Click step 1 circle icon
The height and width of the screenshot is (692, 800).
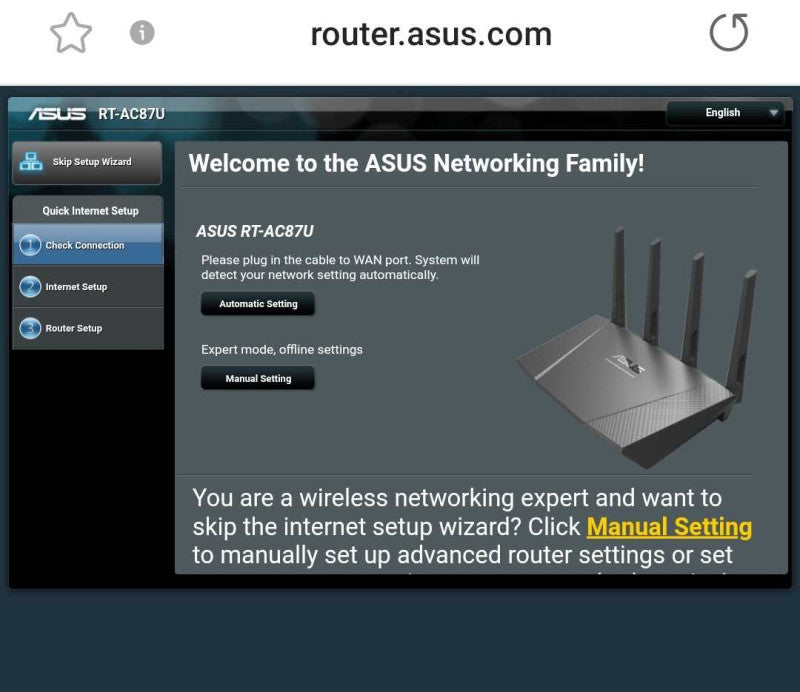[x=30, y=245]
